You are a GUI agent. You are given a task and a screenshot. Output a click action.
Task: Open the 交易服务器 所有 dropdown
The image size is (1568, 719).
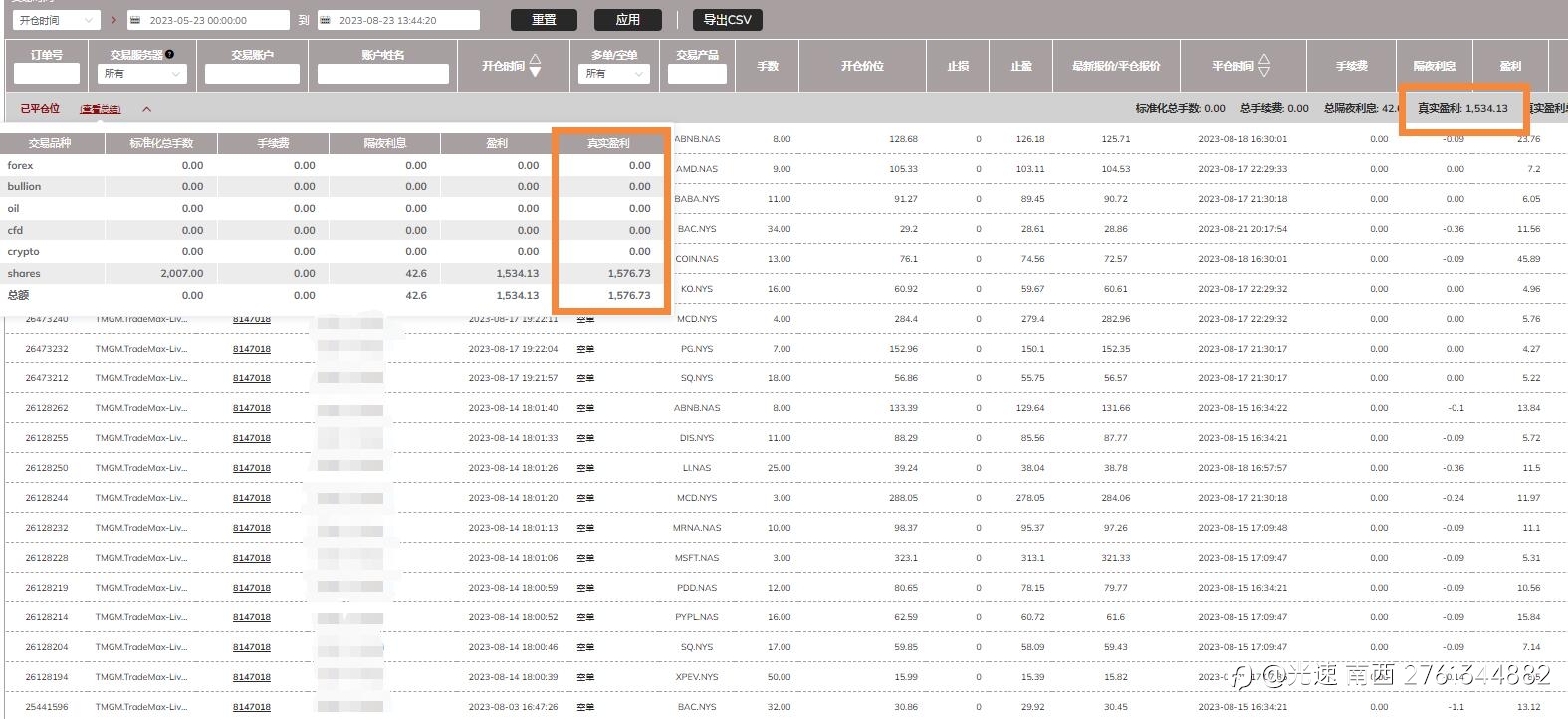click(142, 73)
